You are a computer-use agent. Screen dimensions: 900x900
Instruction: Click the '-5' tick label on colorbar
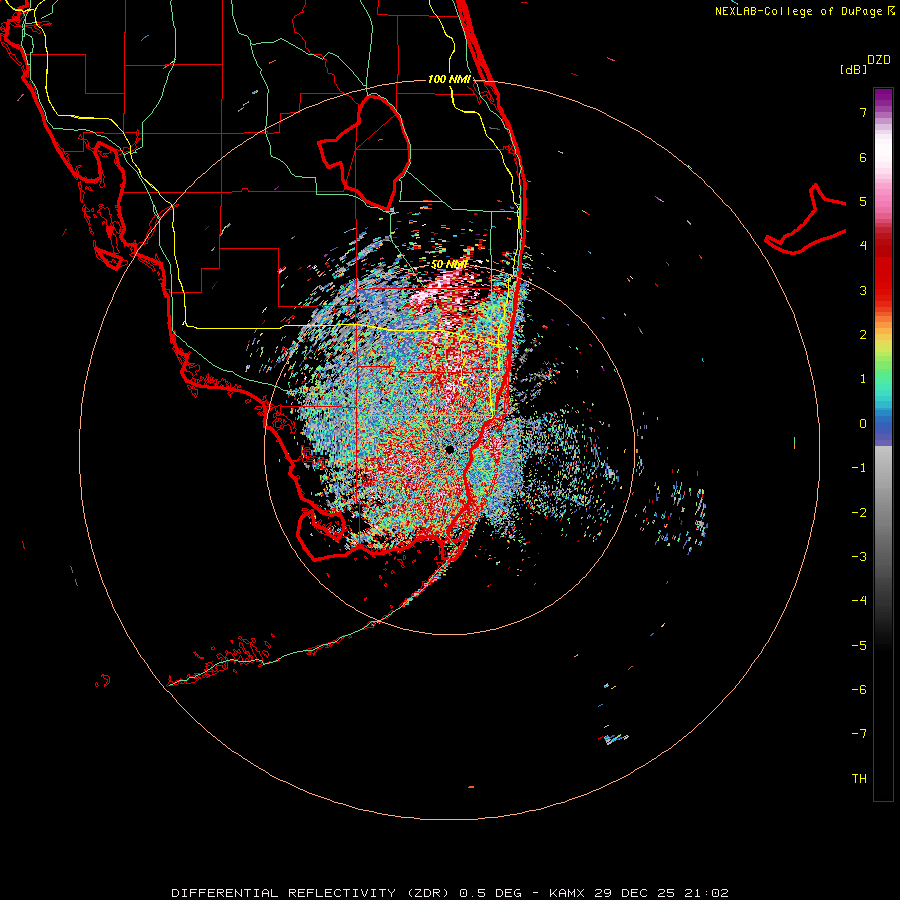pyautogui.click(x=859, y=646)
